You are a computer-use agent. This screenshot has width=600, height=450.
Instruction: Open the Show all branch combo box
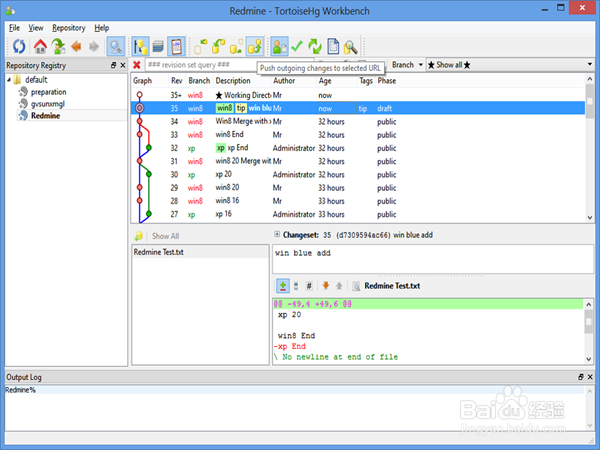(x=510, y=65)
